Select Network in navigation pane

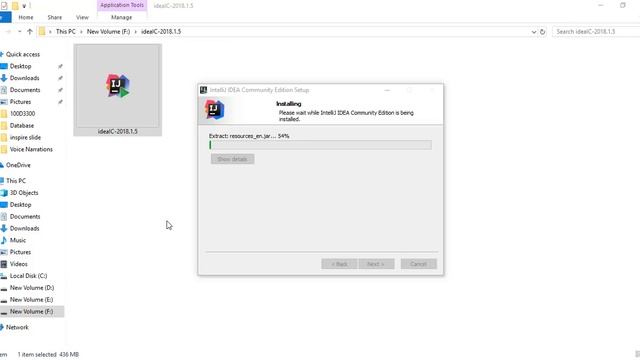click(x=17, y=327)
